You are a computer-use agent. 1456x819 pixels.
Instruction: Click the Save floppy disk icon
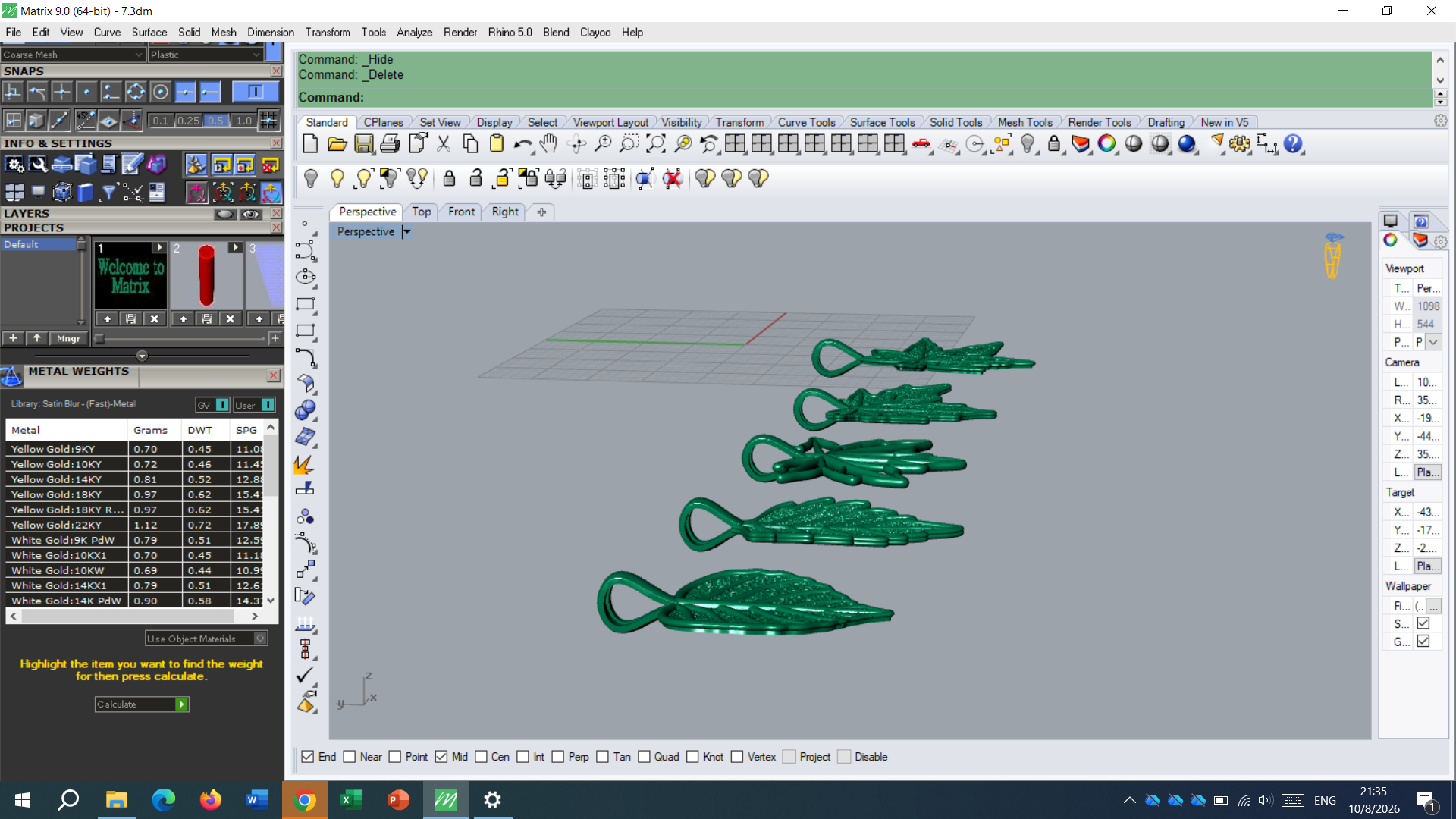[364, 144]
